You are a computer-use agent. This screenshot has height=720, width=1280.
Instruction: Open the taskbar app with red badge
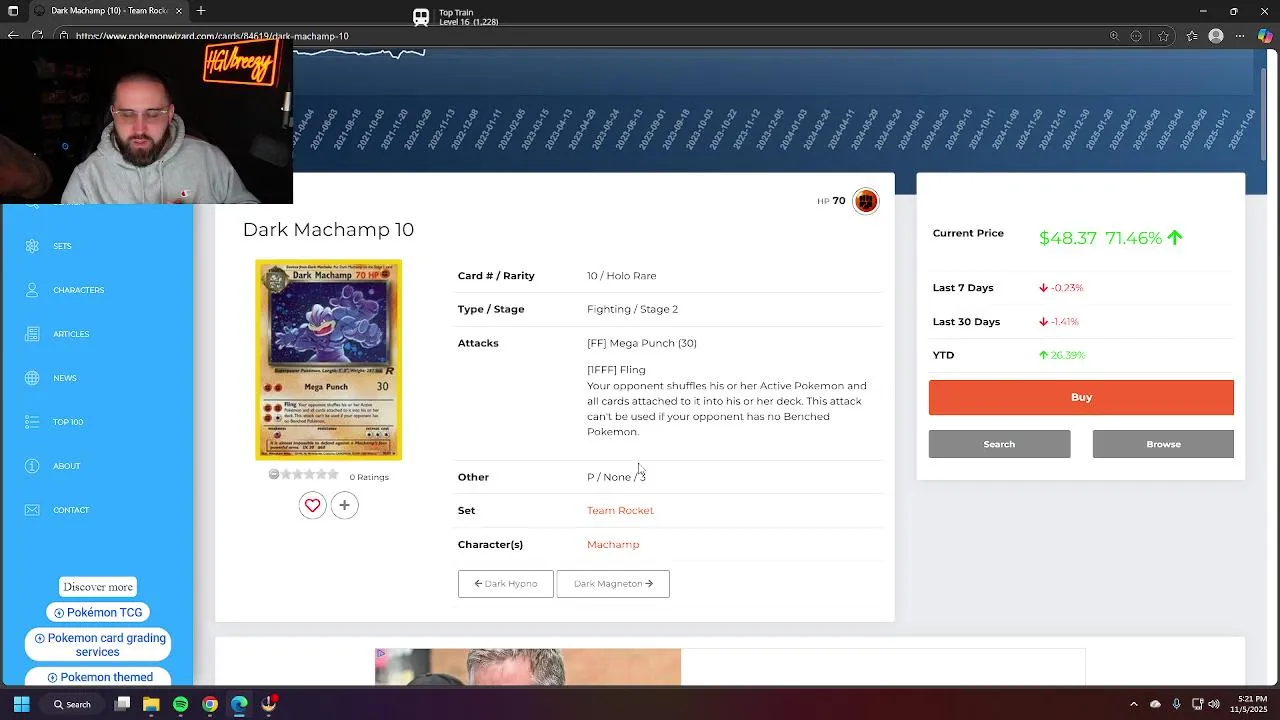click(x=269, y=704)
